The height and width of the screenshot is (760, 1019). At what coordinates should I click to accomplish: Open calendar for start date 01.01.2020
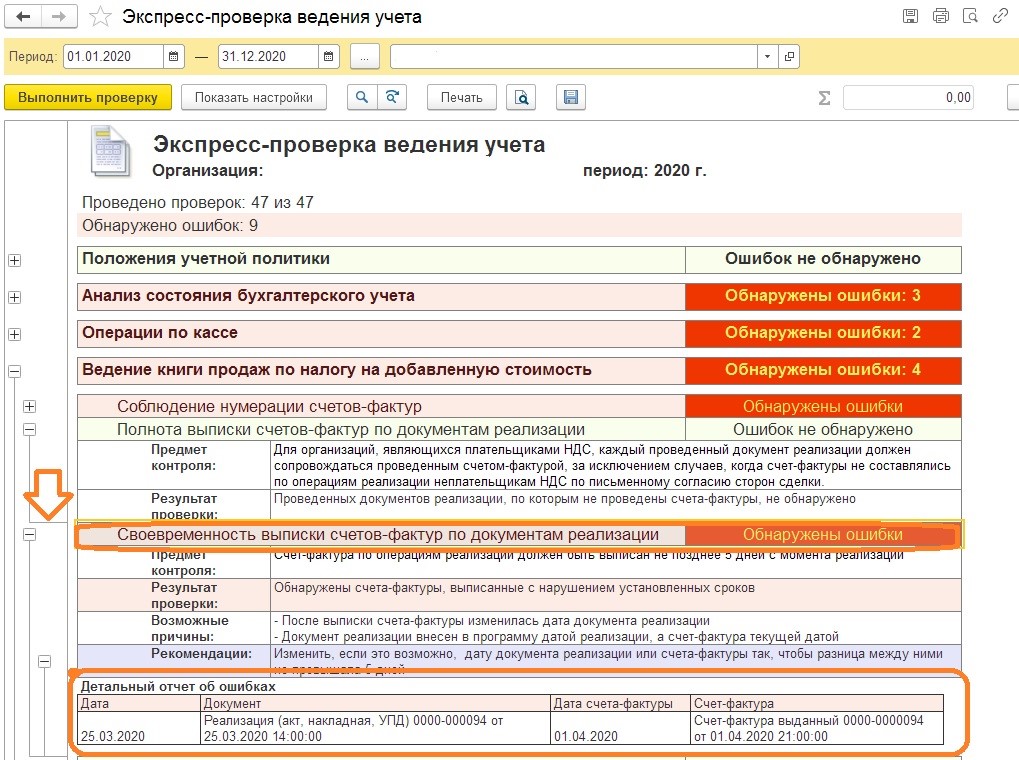[x=174, y=57]
